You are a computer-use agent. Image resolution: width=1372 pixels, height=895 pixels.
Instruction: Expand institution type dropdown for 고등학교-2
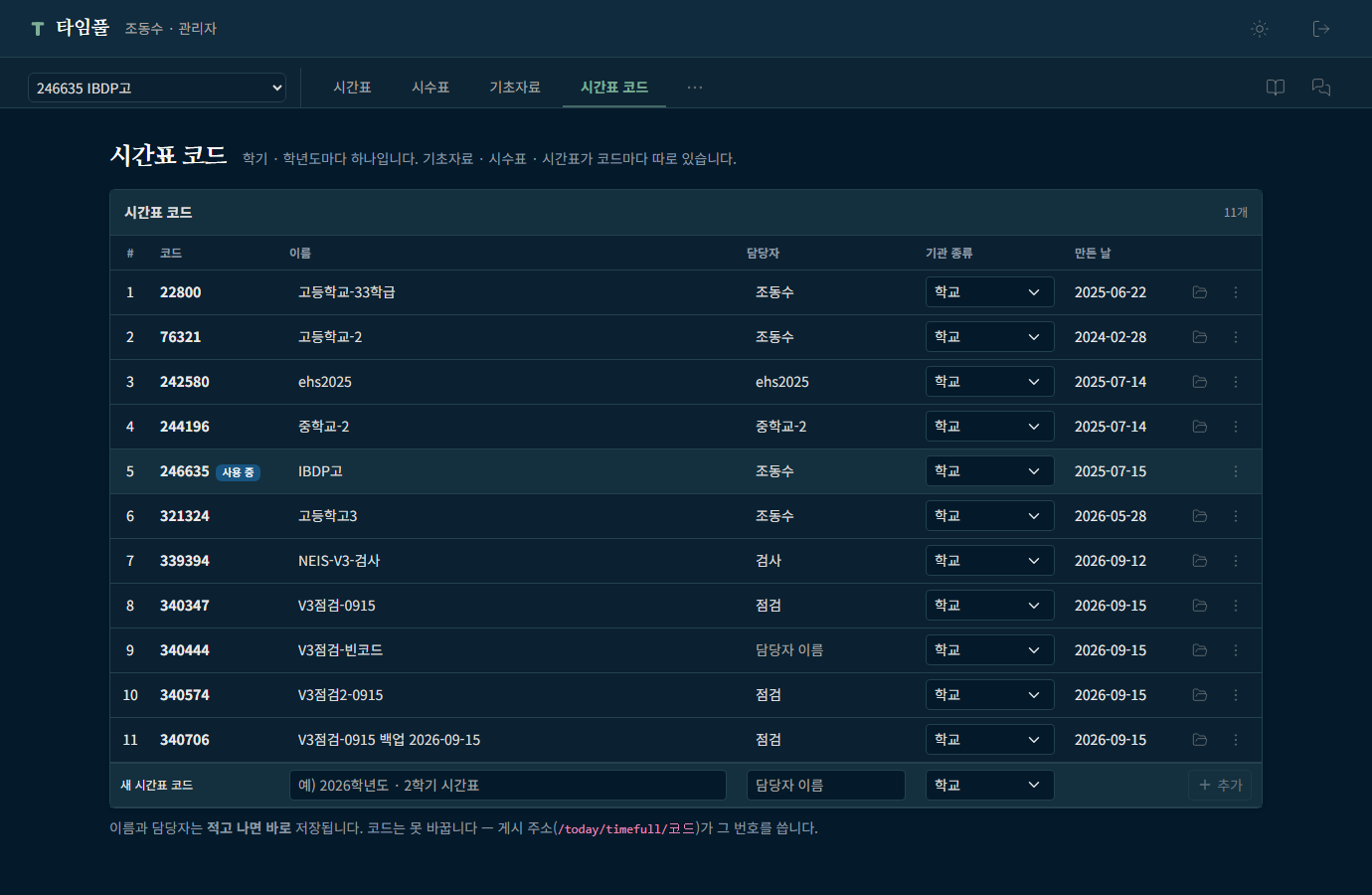(x=989, y=337)
